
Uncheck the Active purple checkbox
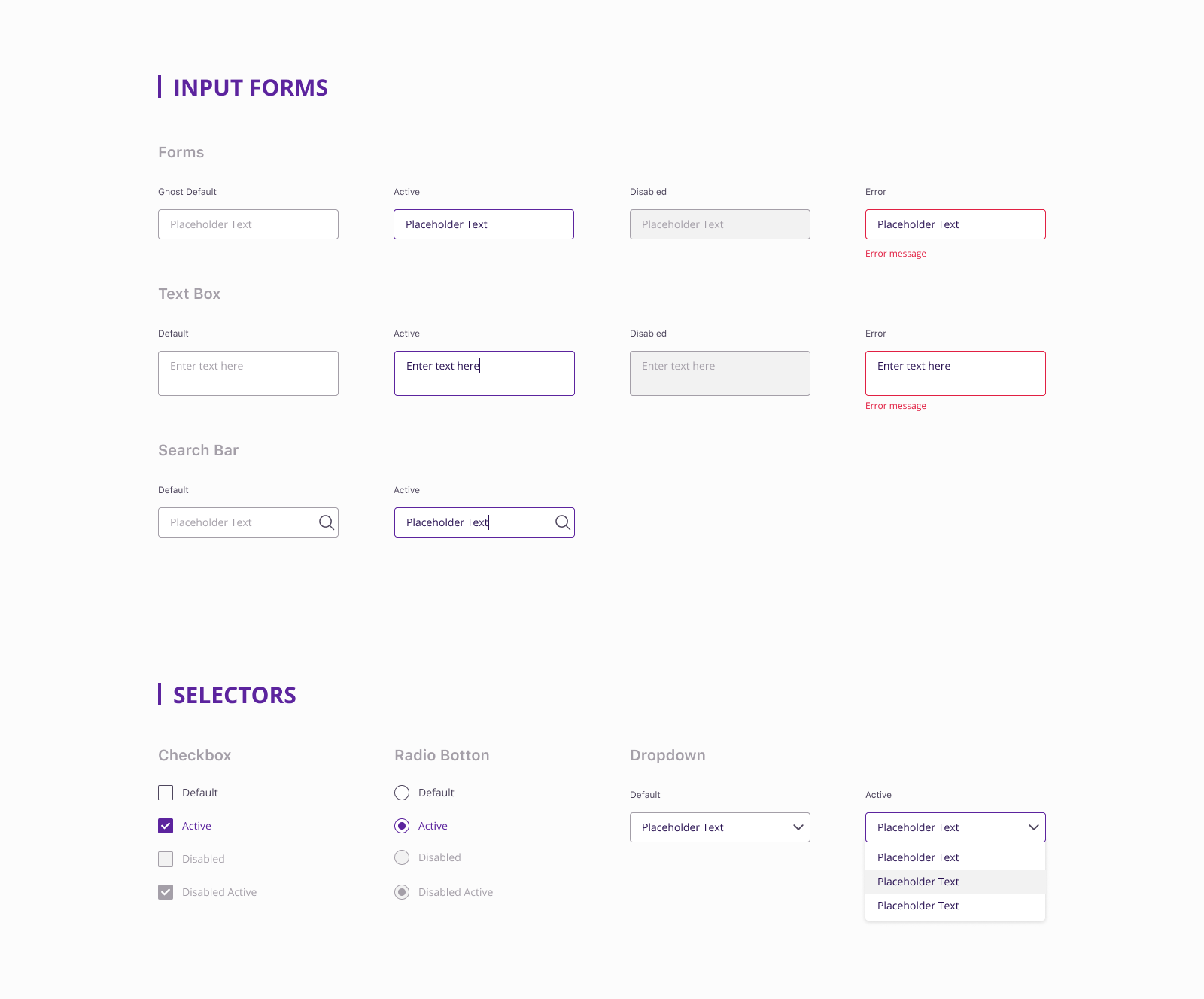(166, 826)
